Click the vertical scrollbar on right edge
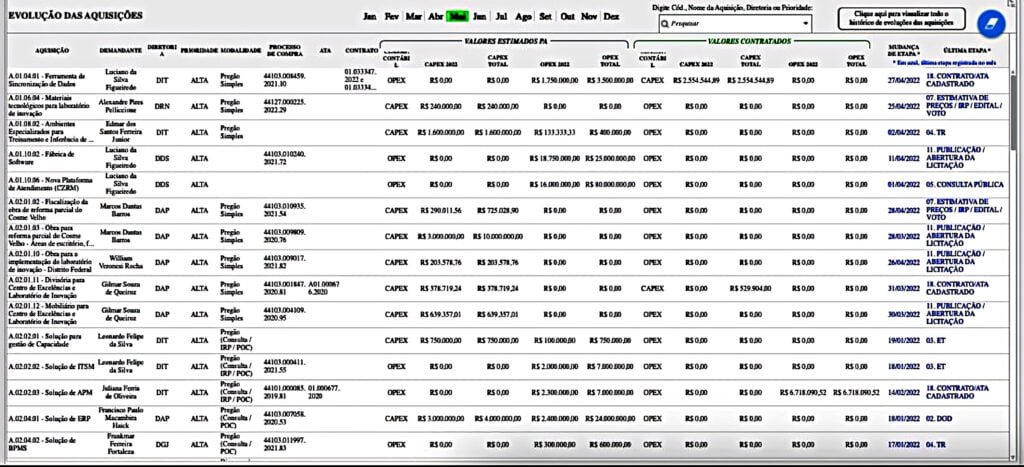Screen dimensions: 1024x467 point(1015,250)
